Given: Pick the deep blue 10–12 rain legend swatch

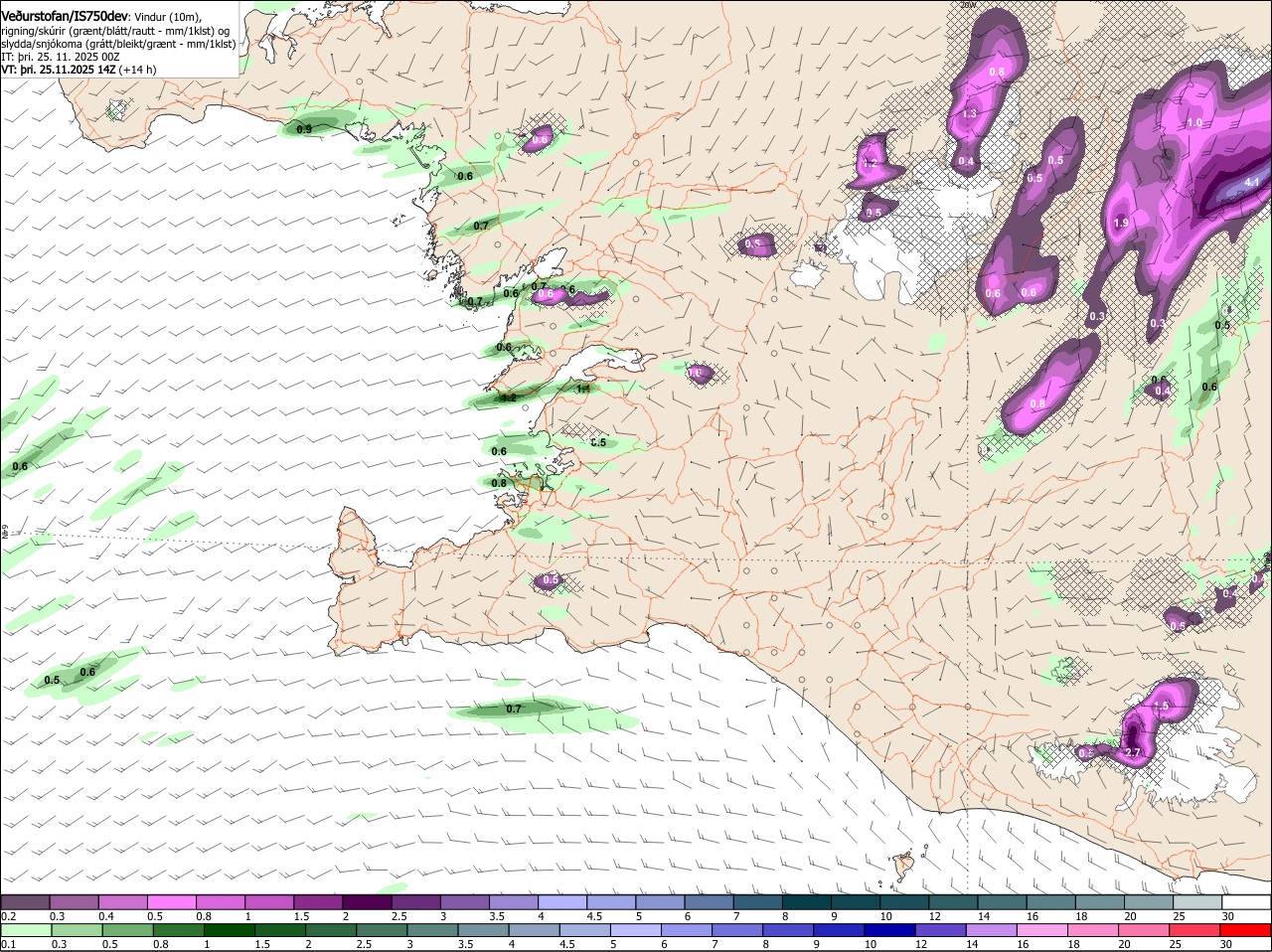Looking at the screenshot, I should coord(889,931).
